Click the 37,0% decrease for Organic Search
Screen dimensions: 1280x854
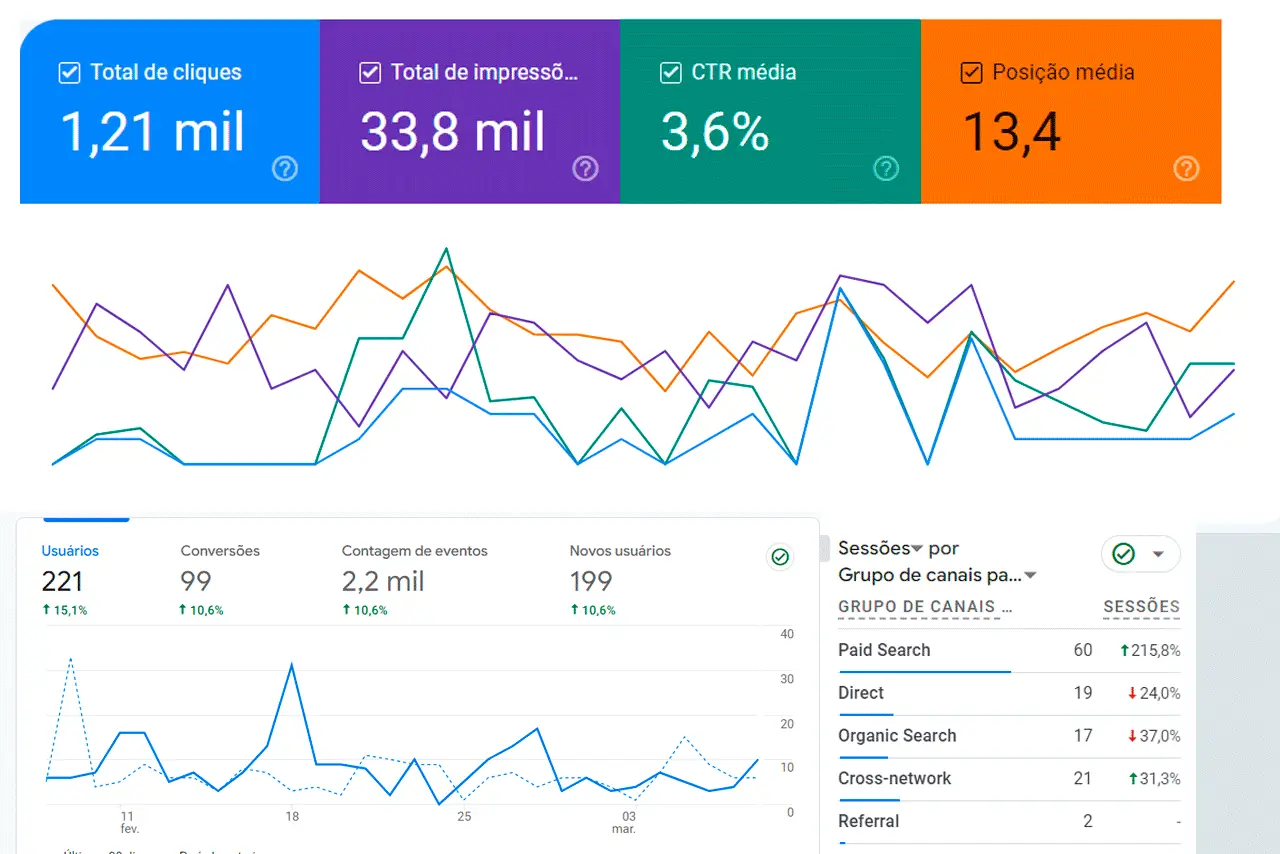click(x=1153, y=737)
